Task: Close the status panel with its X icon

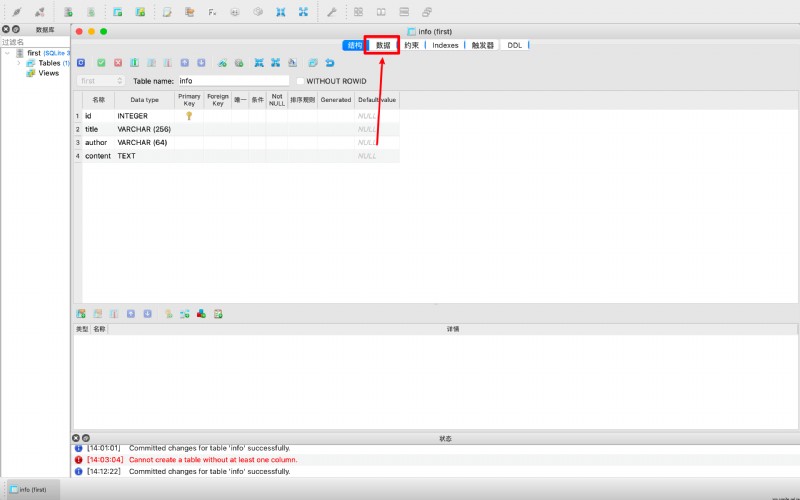Action: [x=76, y=438]
